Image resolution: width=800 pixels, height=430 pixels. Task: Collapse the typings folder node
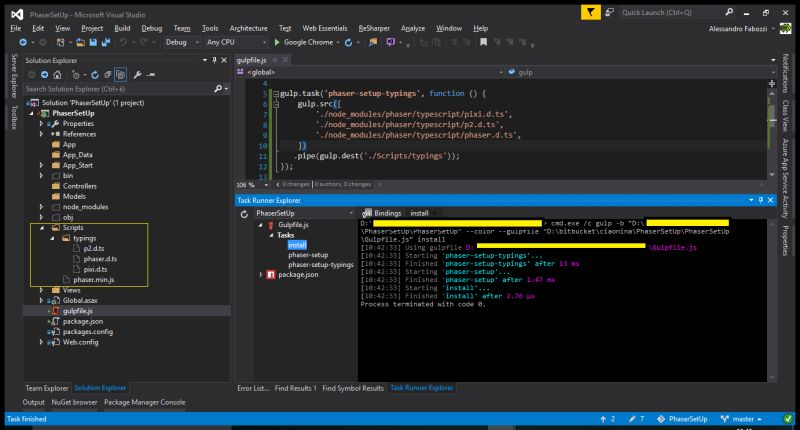[x=52, y=238]
